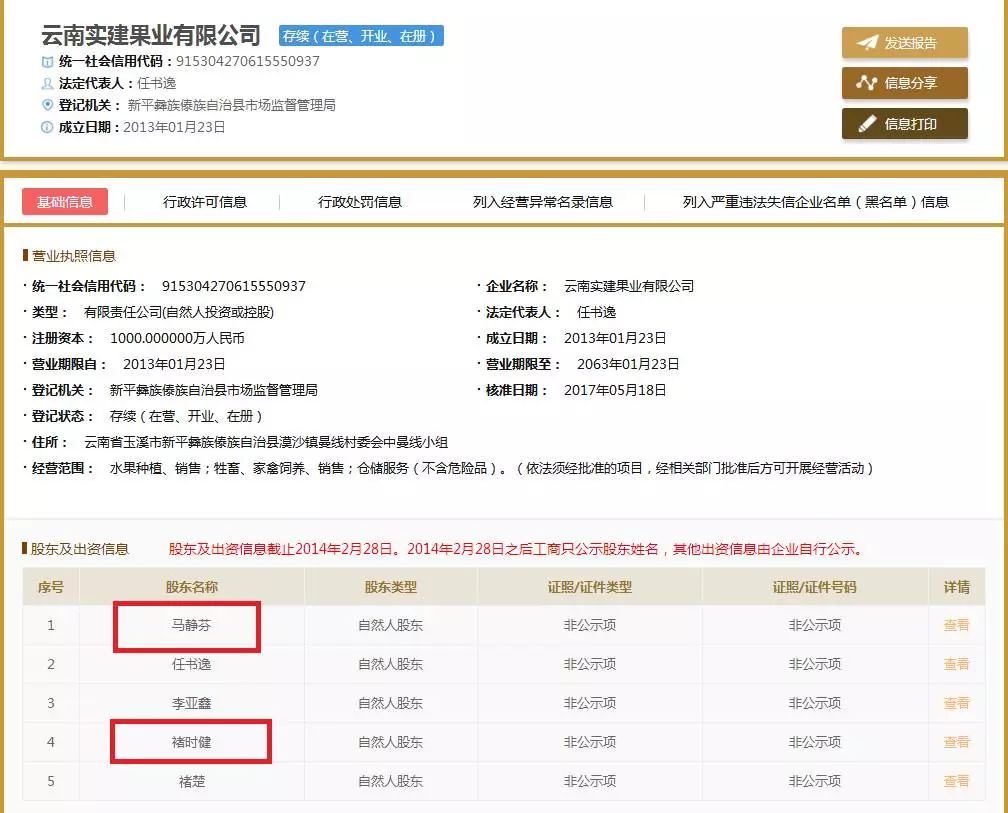
Task: Click shareholder name 马静芬
Action: [192, 625]
